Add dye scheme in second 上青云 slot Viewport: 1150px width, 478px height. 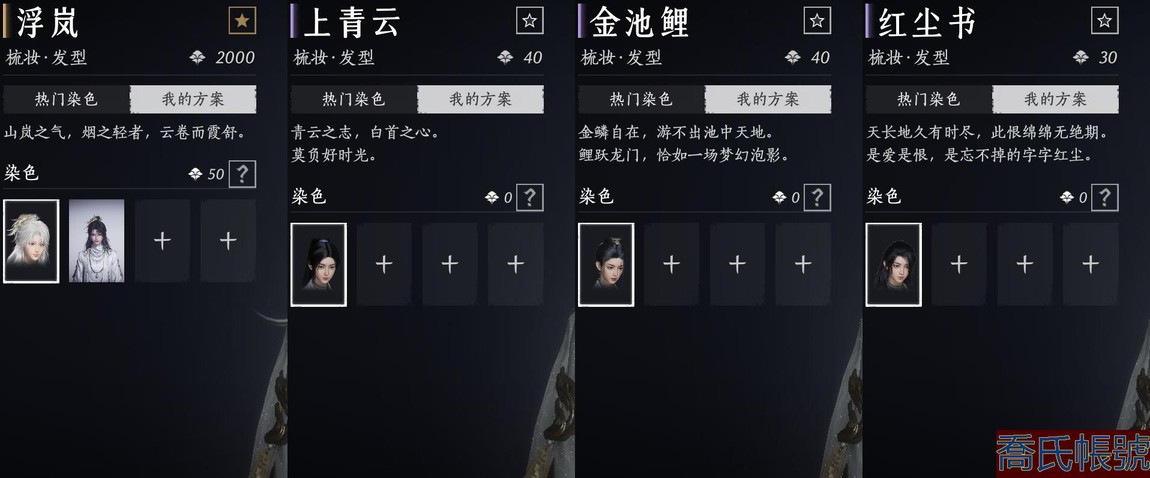(x=384, y=264)
